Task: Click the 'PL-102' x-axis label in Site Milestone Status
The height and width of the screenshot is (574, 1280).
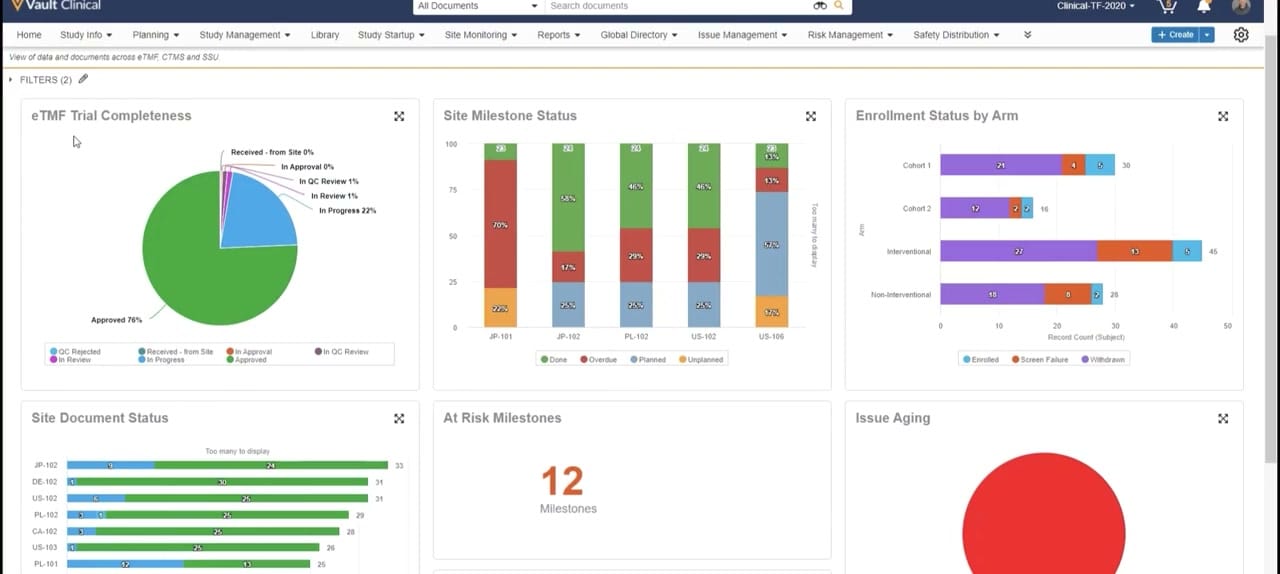Action: (x=636, y=337)
